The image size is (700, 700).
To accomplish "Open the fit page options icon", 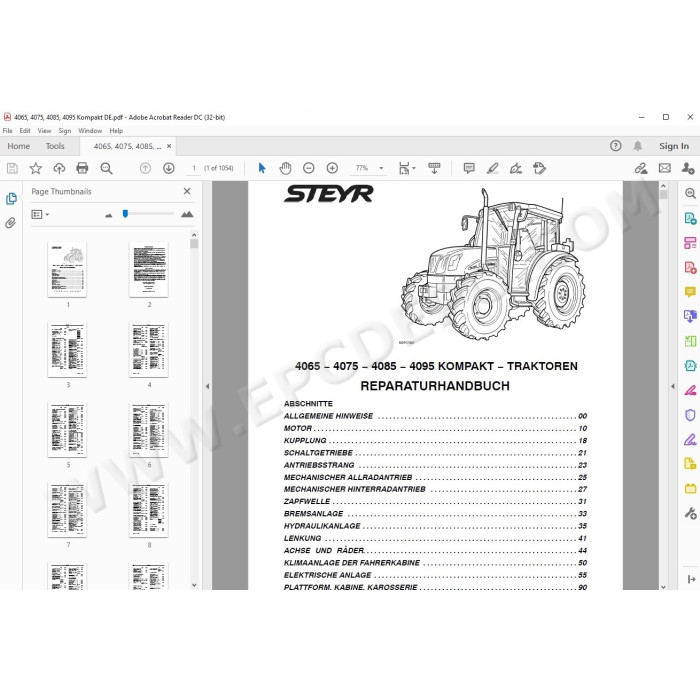I will [406, 168].
